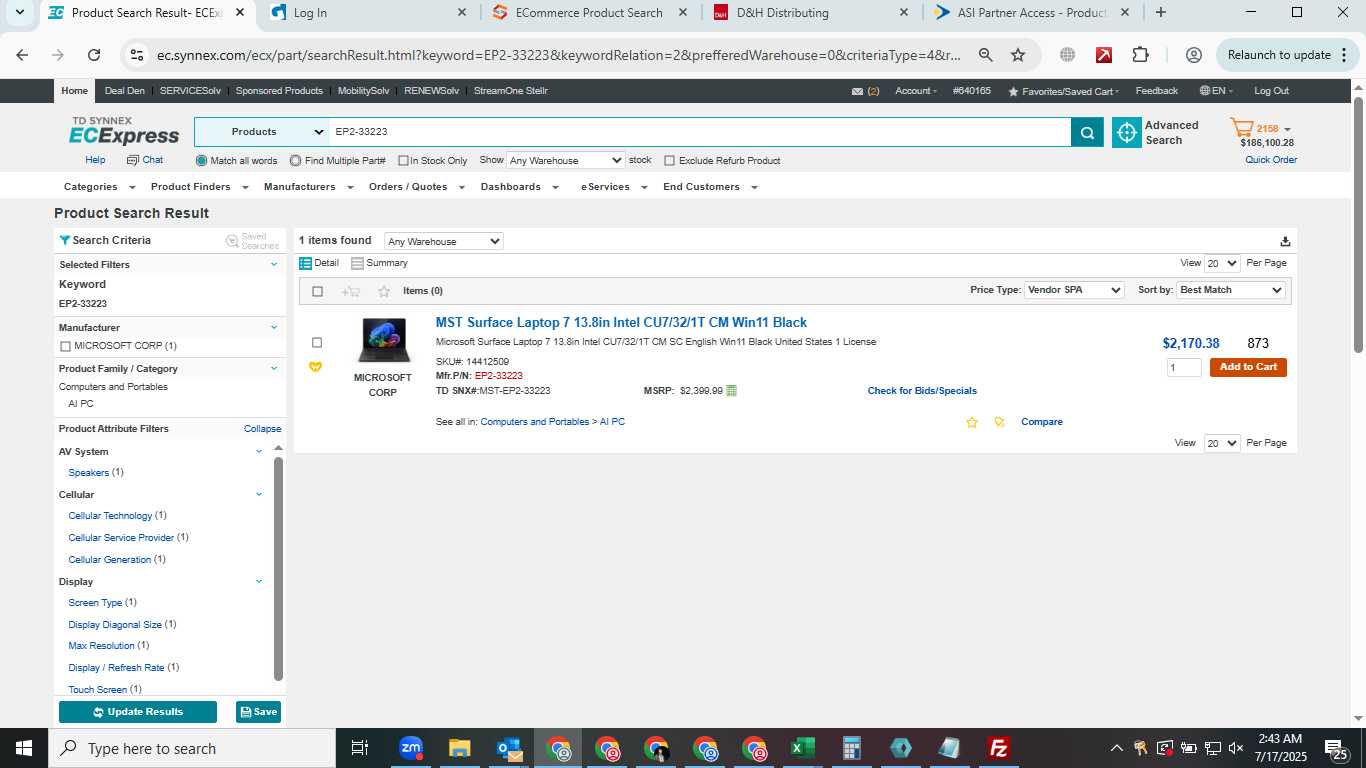Click the quantity input field
The height and width of the screenshot is (768, 1366).
coord(1184,367)
